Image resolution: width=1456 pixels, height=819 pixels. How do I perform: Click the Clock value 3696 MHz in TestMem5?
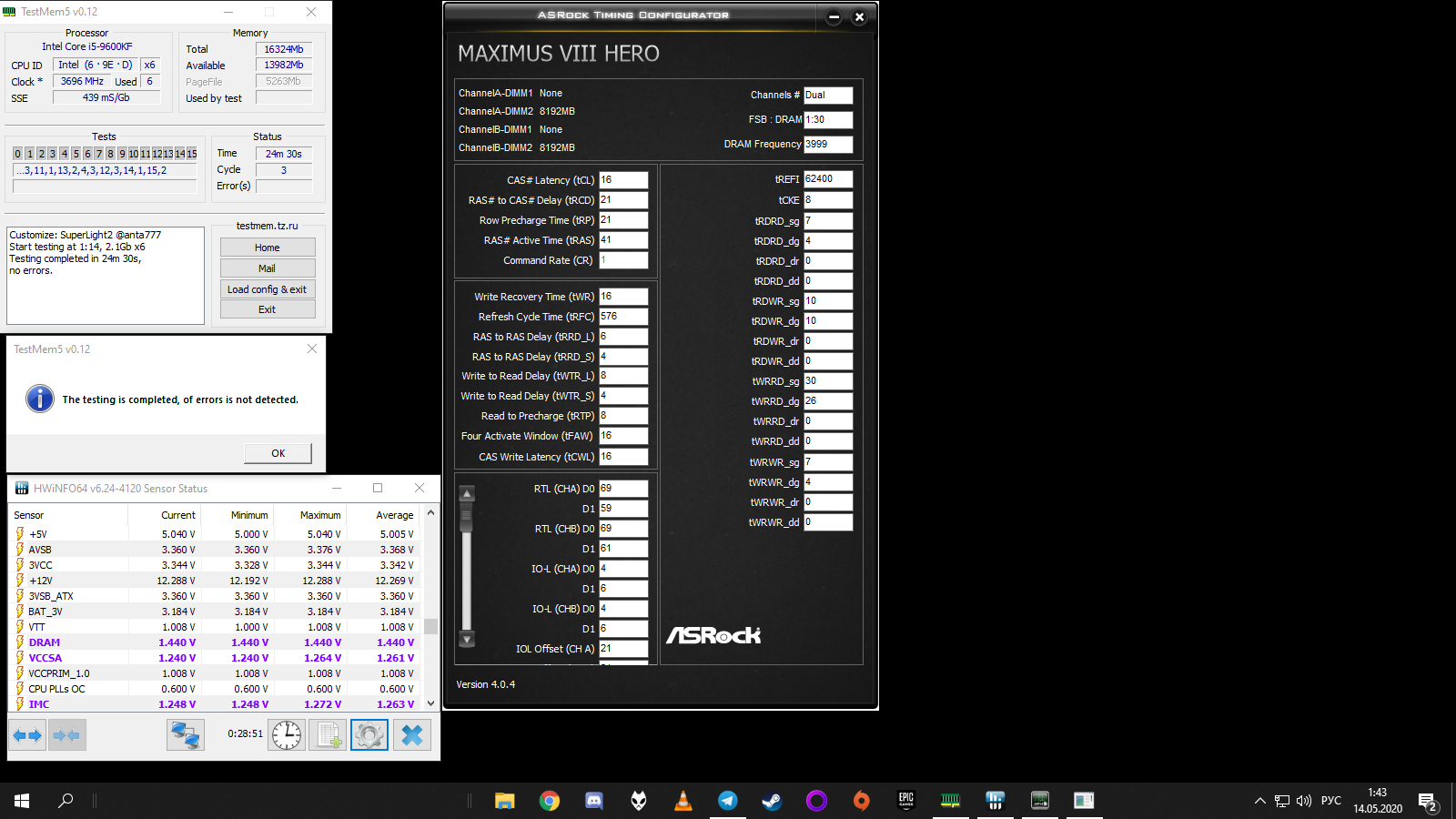click(x=82, y=81)
